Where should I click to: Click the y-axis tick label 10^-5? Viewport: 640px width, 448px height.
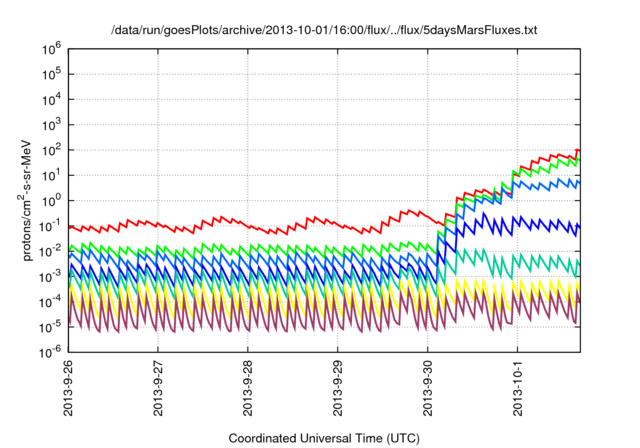pos(51,328)
